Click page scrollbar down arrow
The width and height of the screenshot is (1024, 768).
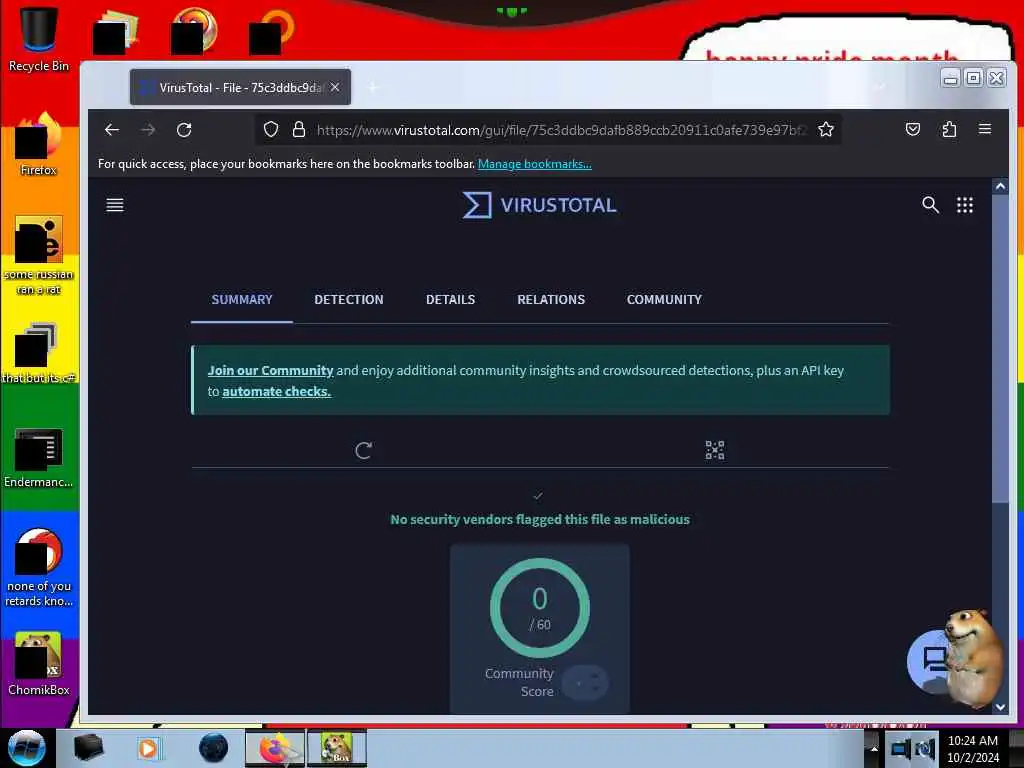(x=1000, y=707)
